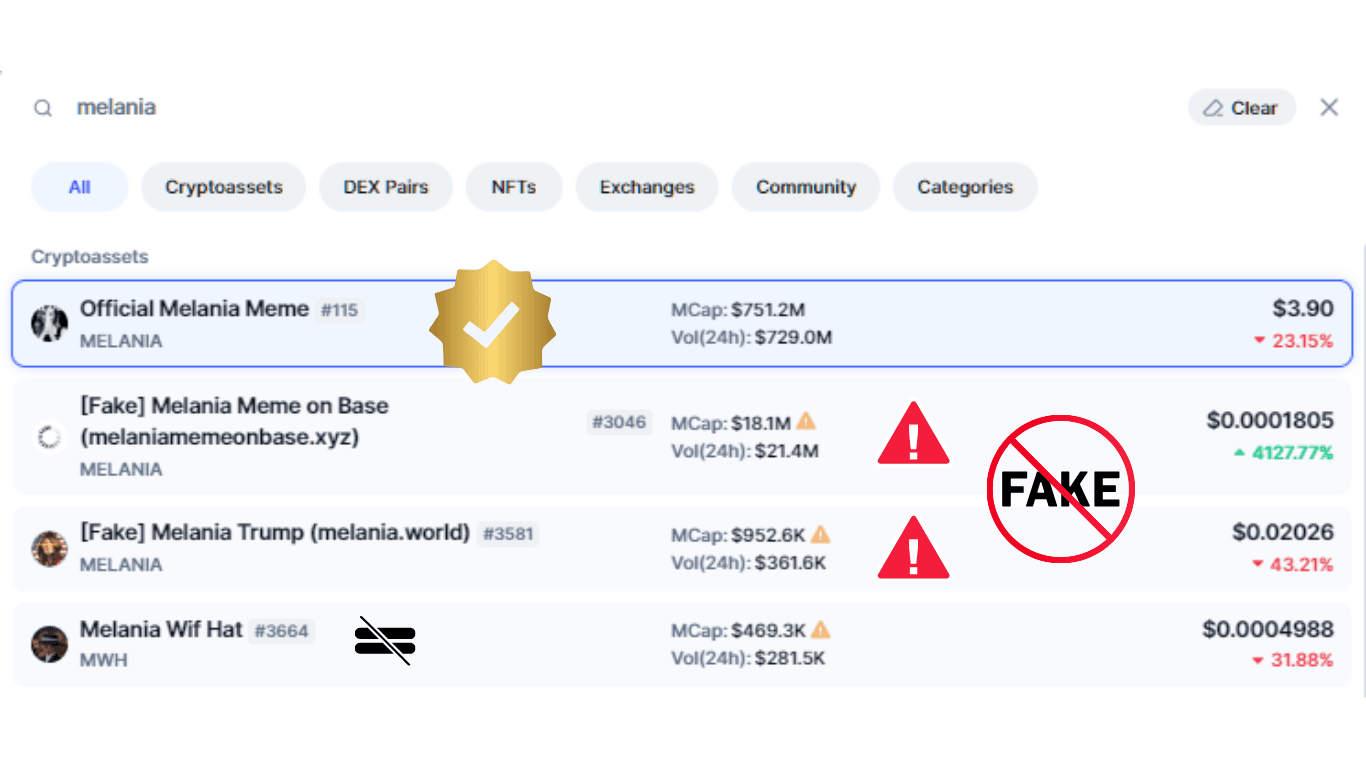Viewport: 1366px width, 768px height.
Task: Click the #115 rank badge
Action: (339, 310)
